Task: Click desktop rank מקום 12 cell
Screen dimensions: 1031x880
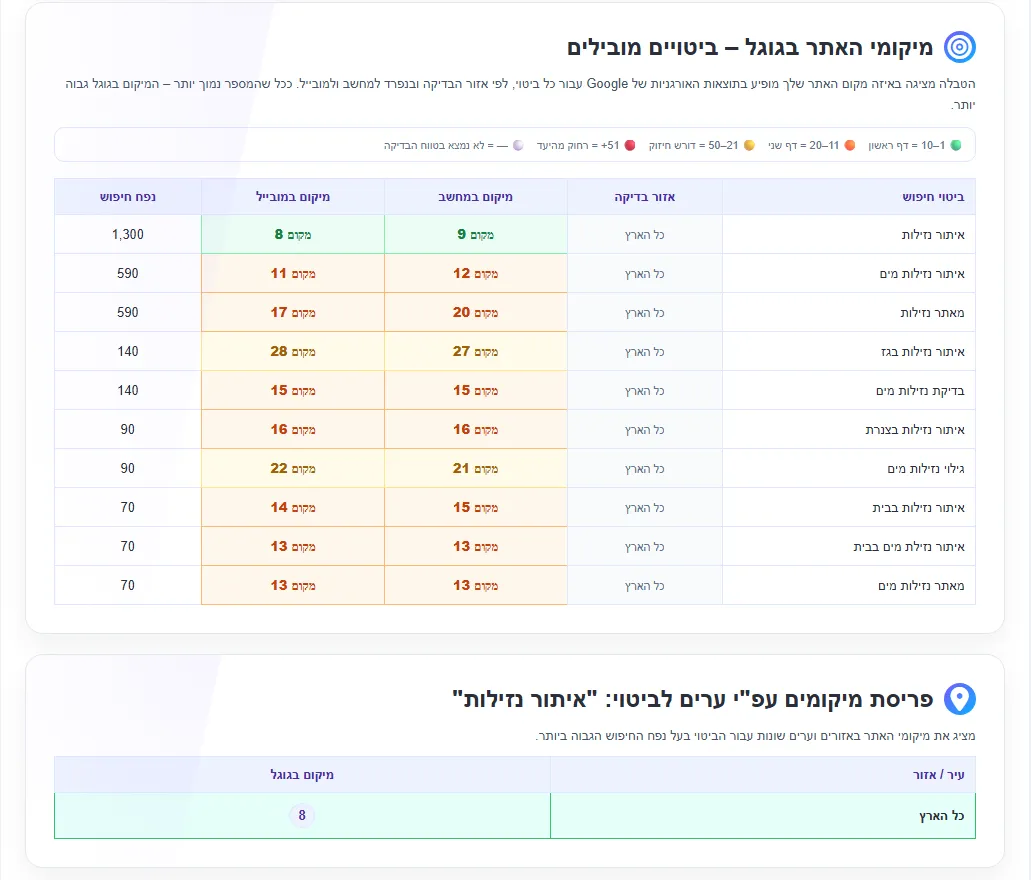Action: click(x=475, y=273)
